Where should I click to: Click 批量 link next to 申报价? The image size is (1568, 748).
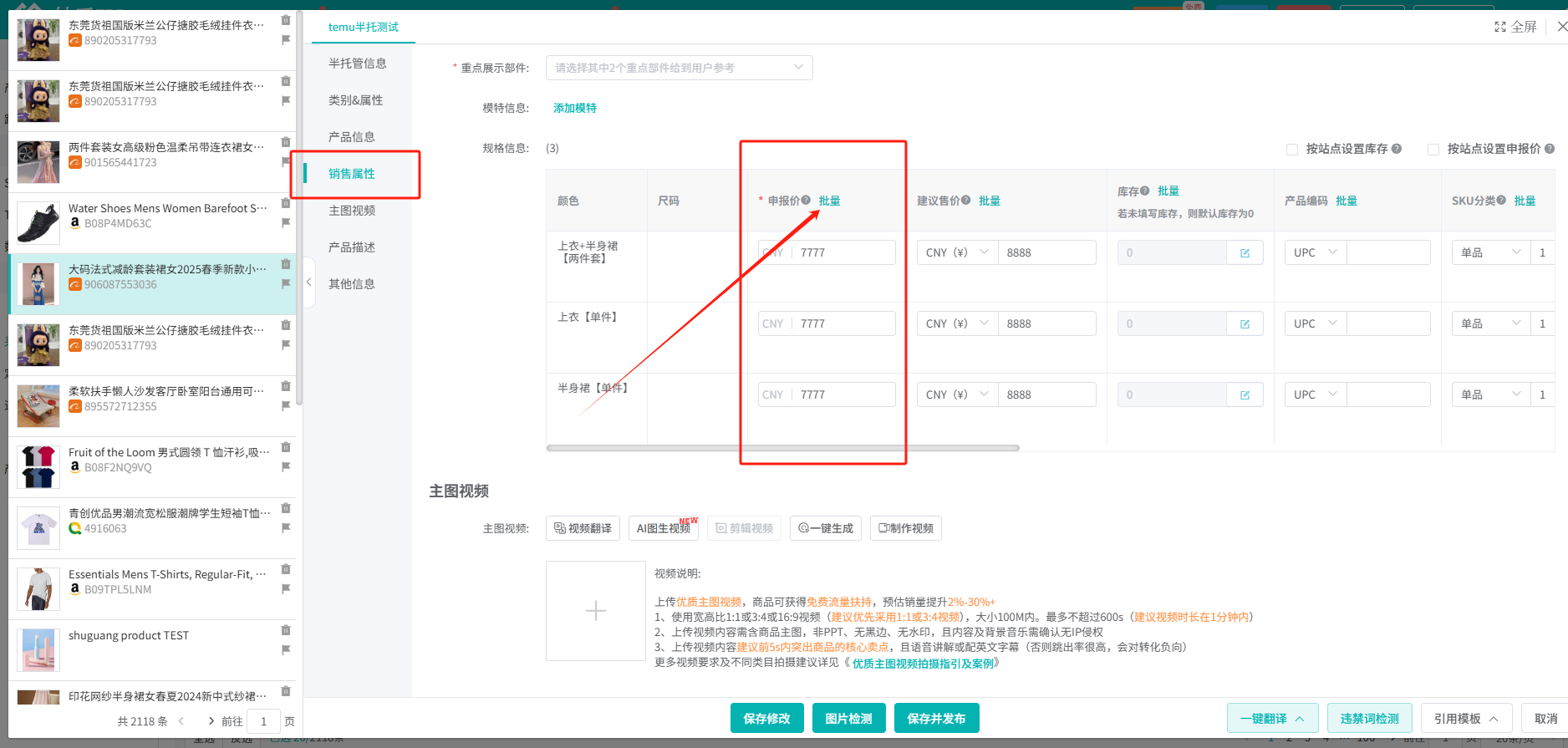[830, 201]
